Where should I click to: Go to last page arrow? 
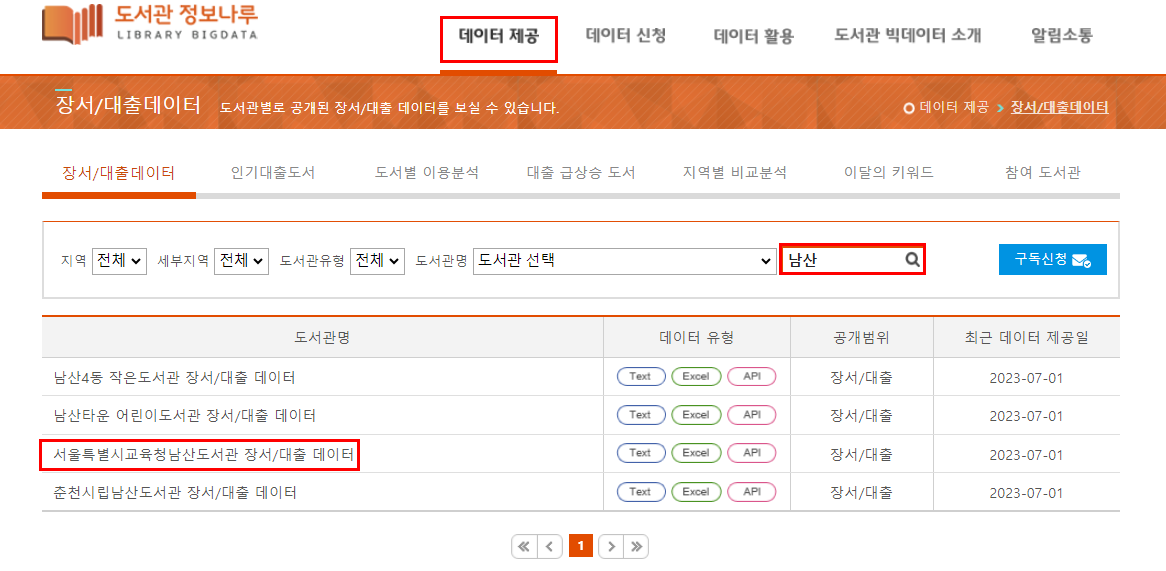coord(636,546)
